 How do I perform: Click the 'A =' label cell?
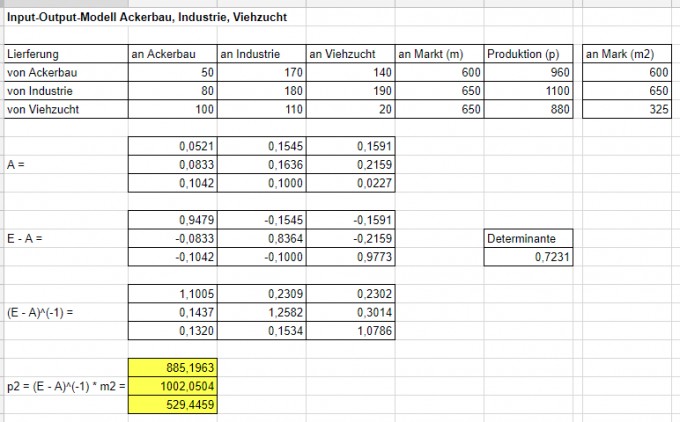pyautogui.click(x=66, y=164)
